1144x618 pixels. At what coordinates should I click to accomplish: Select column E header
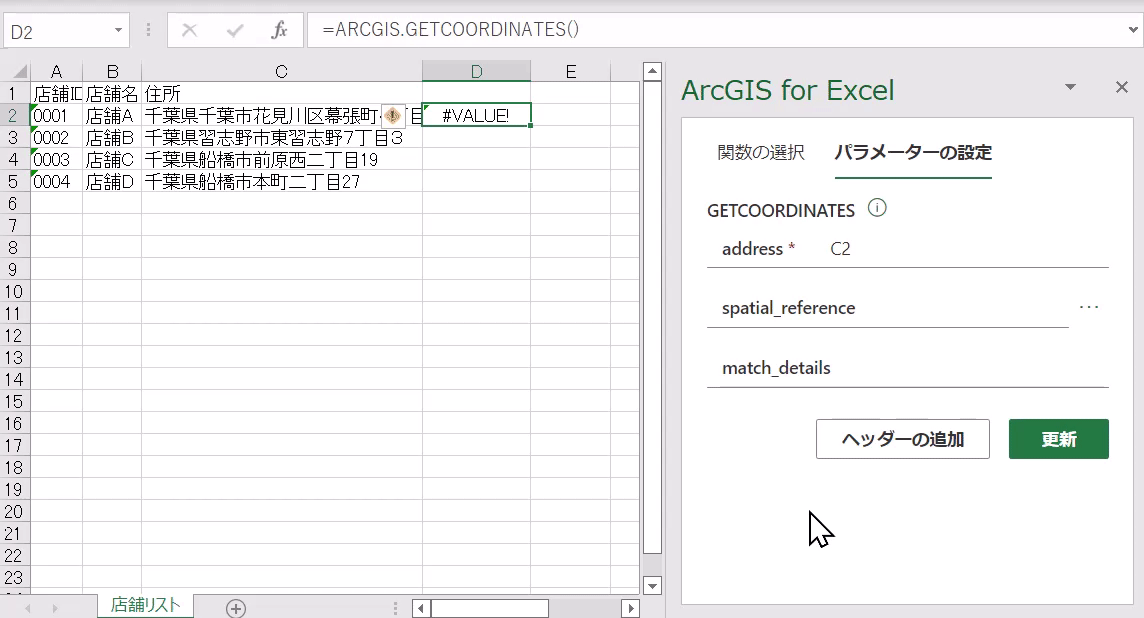571,72
